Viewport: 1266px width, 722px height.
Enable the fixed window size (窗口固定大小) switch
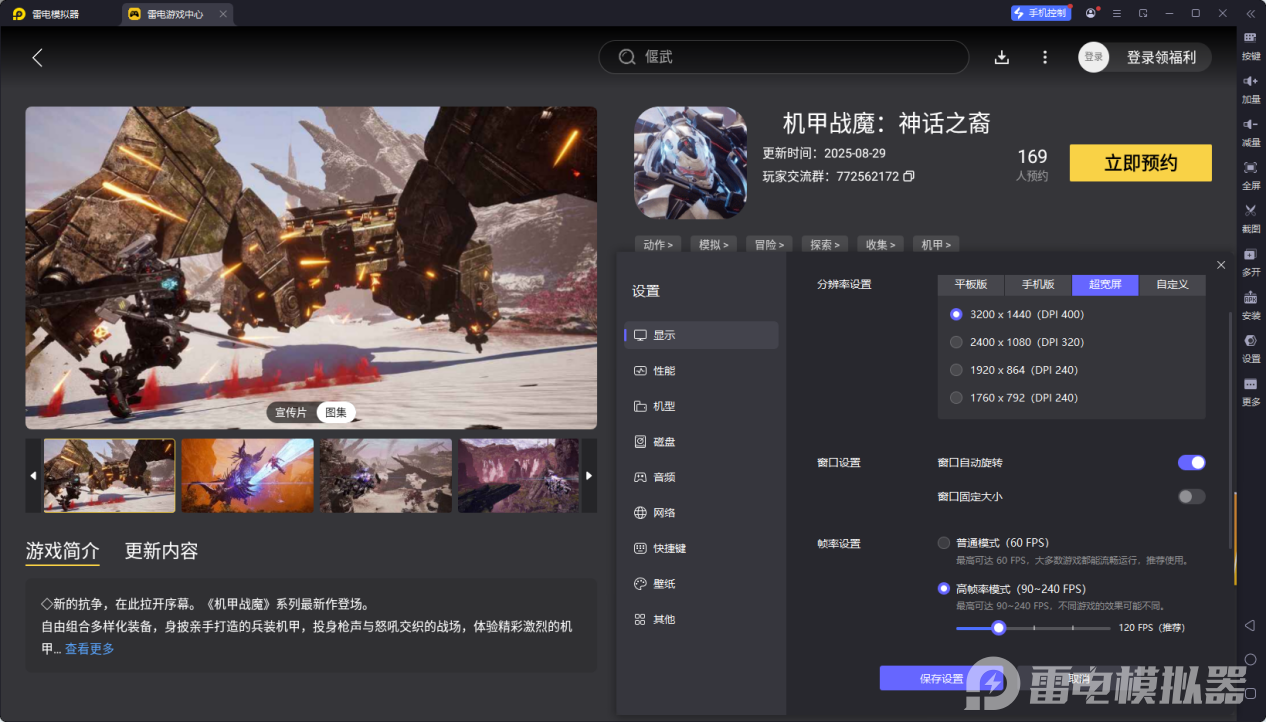tap(1191, 497)
